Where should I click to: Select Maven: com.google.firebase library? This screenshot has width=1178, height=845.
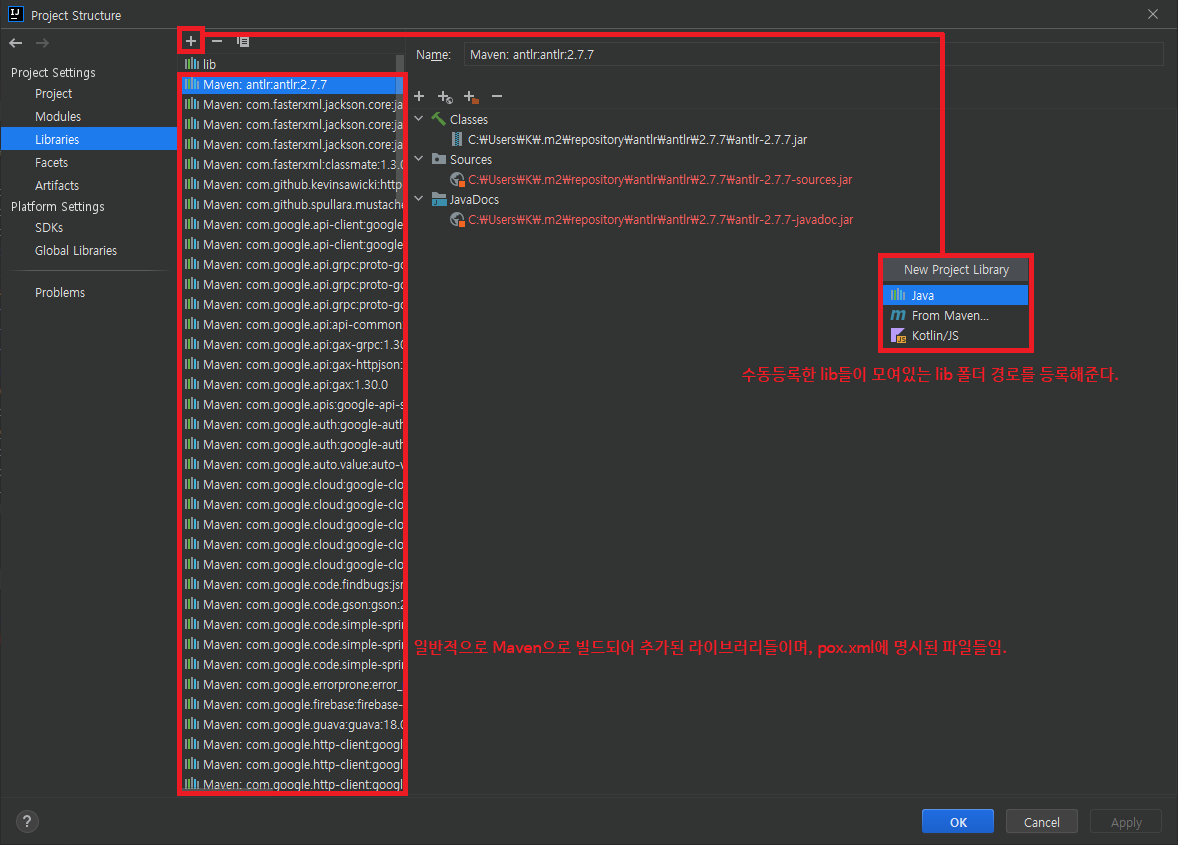291,705
